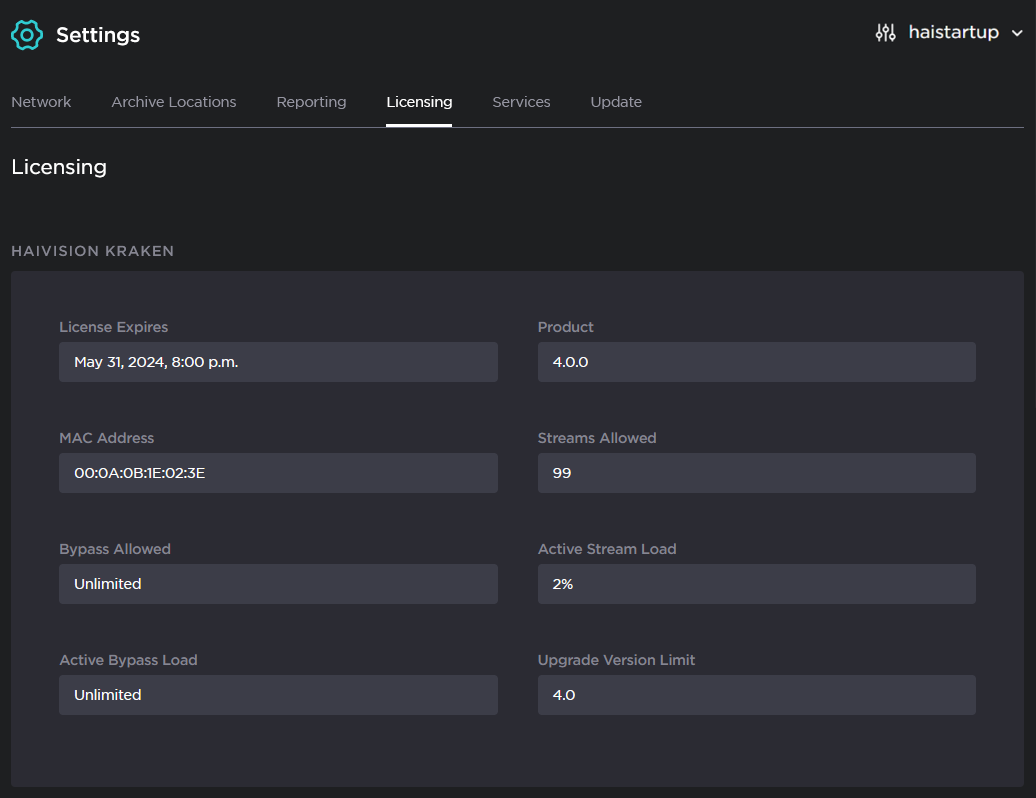Open the Archive Locations tab
Screen dimensions: 1036x798
coord(173,102)
